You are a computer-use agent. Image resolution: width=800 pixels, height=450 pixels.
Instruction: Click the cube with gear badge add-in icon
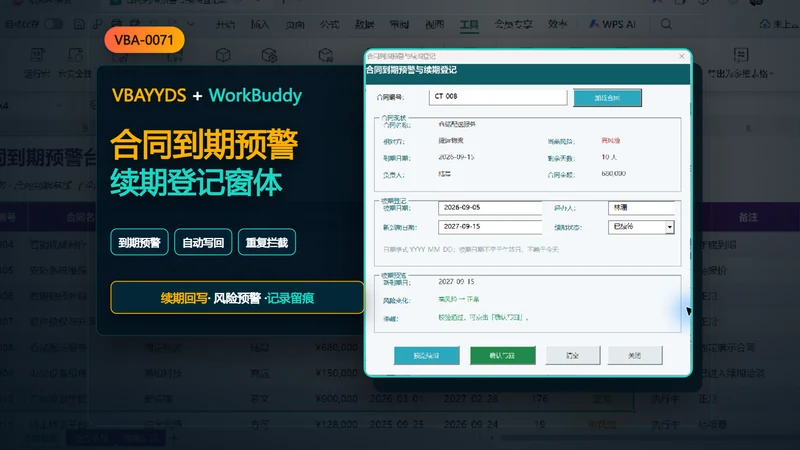(269, 55)
